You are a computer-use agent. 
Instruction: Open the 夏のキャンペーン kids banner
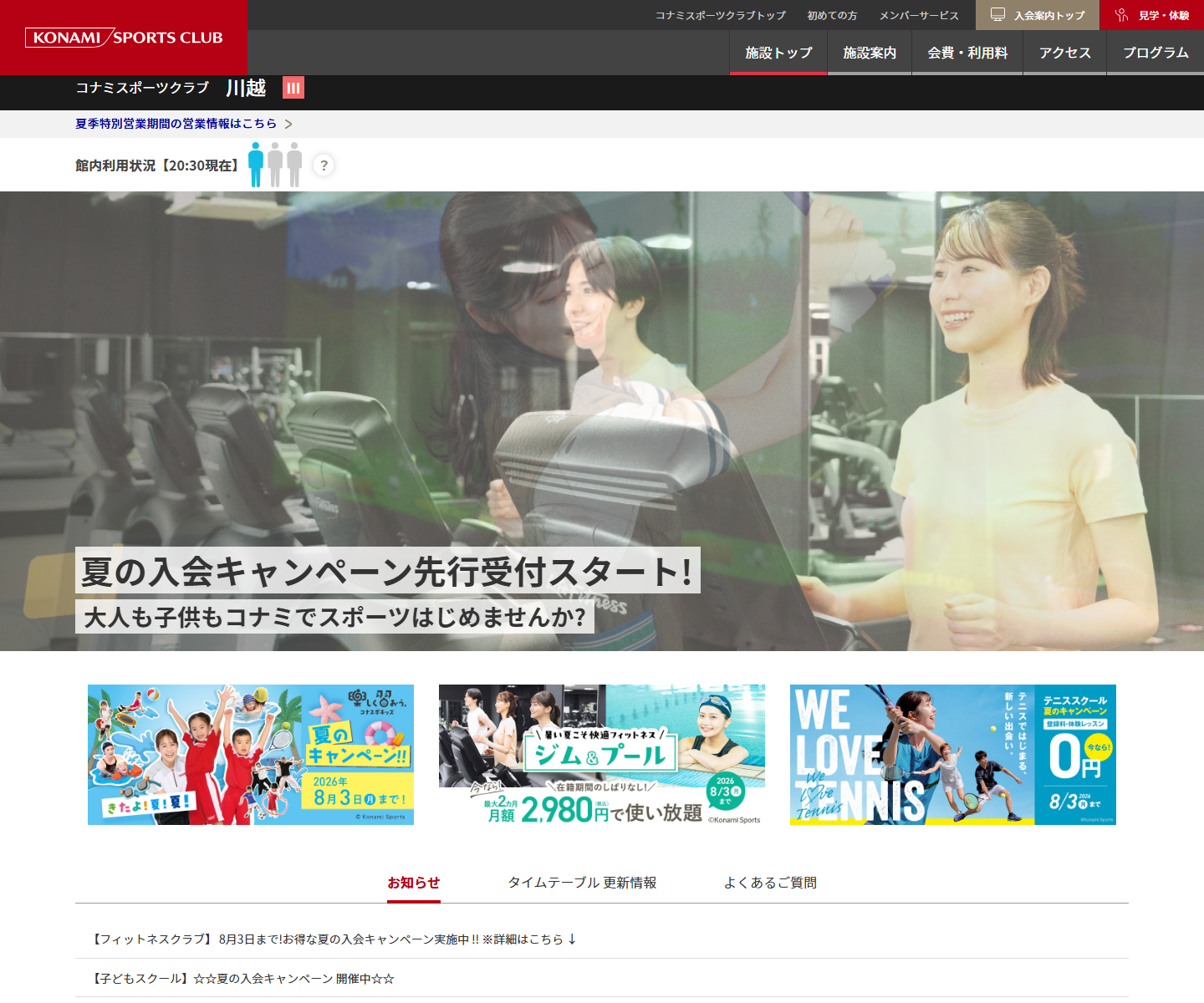[x=251, y=755]
